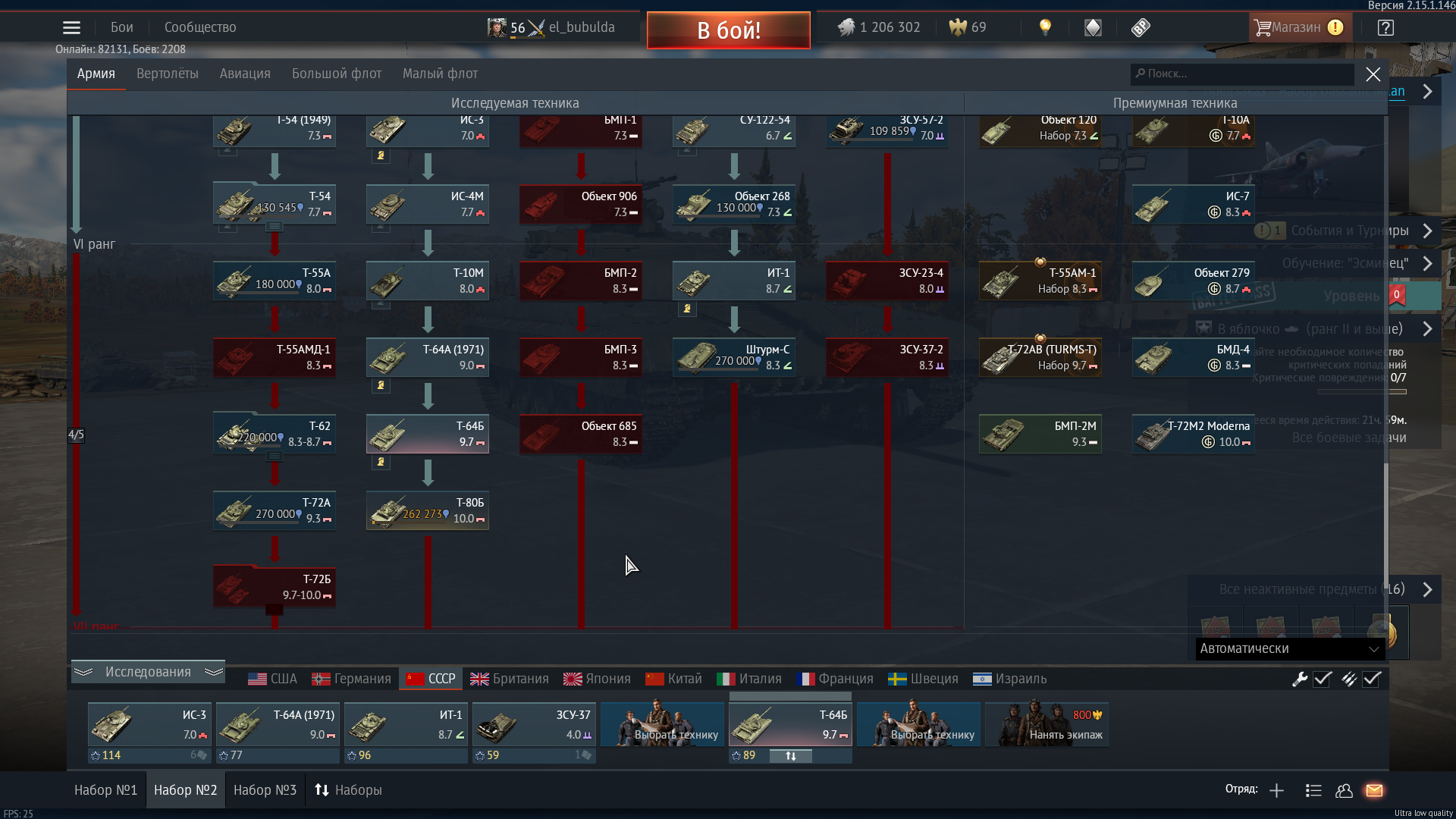Expand Обучение Эсминец arrow
The width and height of the screenshot is (1456, 819).
click(1427, 263)
